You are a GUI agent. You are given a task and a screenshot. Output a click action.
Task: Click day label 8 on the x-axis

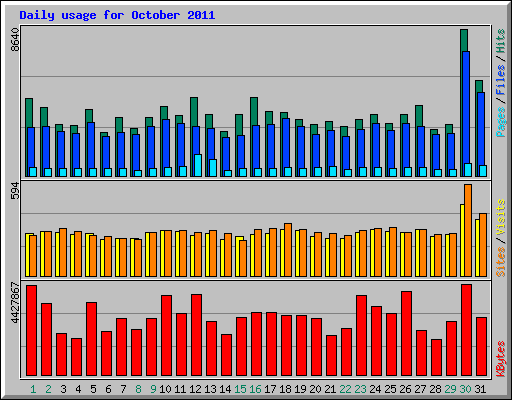pyautogui.click(x=138, y=389)
